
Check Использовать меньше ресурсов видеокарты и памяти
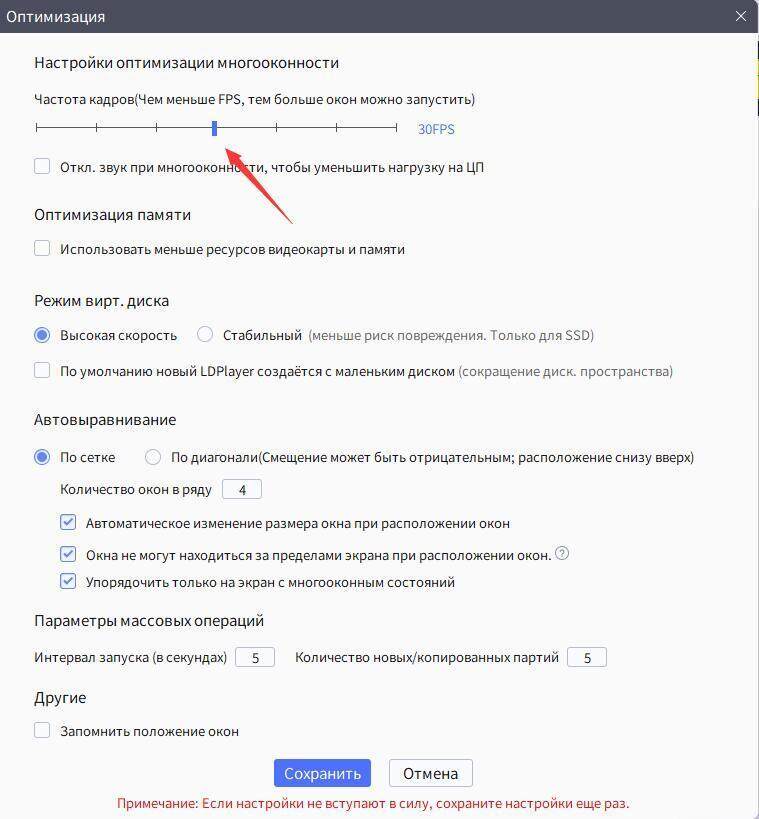(x=42, y=248)
